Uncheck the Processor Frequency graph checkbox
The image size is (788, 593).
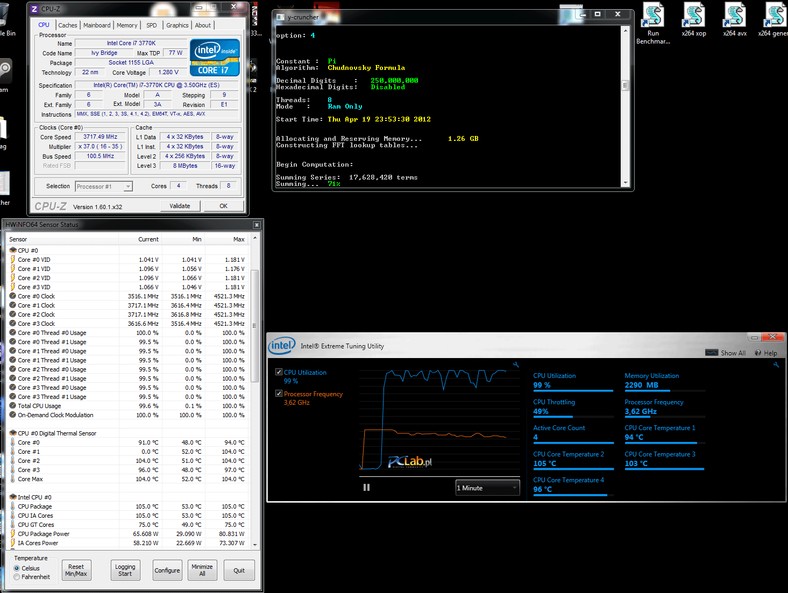(x=279, y=394)
